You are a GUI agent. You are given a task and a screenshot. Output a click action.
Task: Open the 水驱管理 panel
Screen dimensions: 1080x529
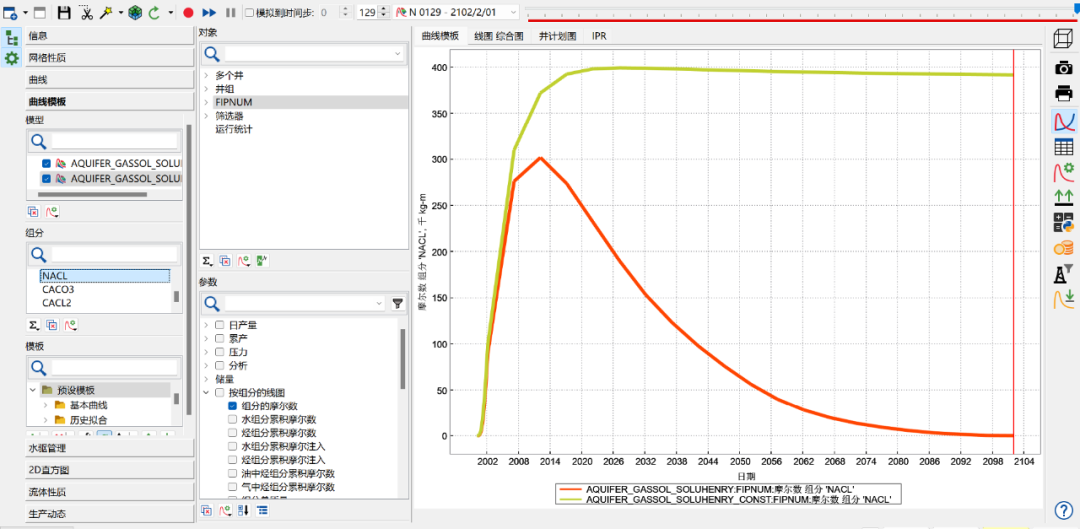click(x=108, y=448)
